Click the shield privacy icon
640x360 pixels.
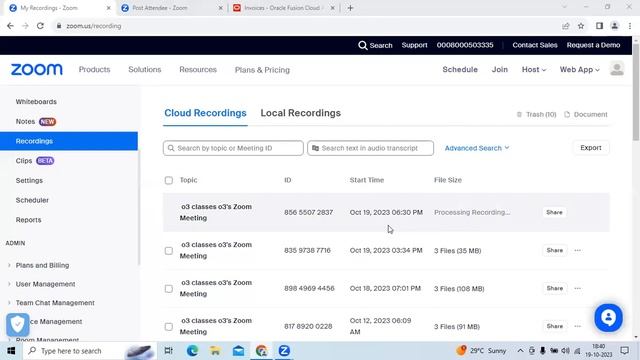click(x=18, y=324)
